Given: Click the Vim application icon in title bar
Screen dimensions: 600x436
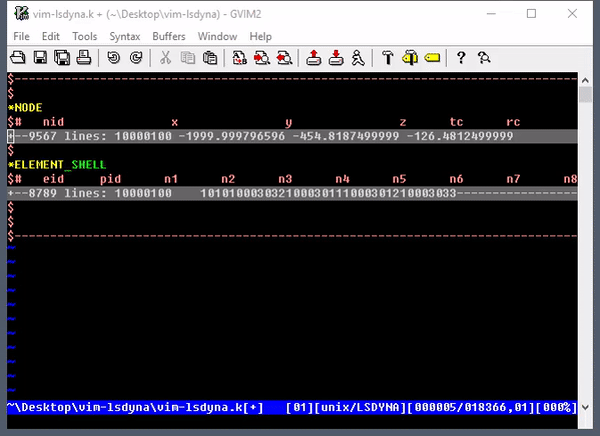Looking at the screenshot, I should pyautogui.click(x=21, y=14).
